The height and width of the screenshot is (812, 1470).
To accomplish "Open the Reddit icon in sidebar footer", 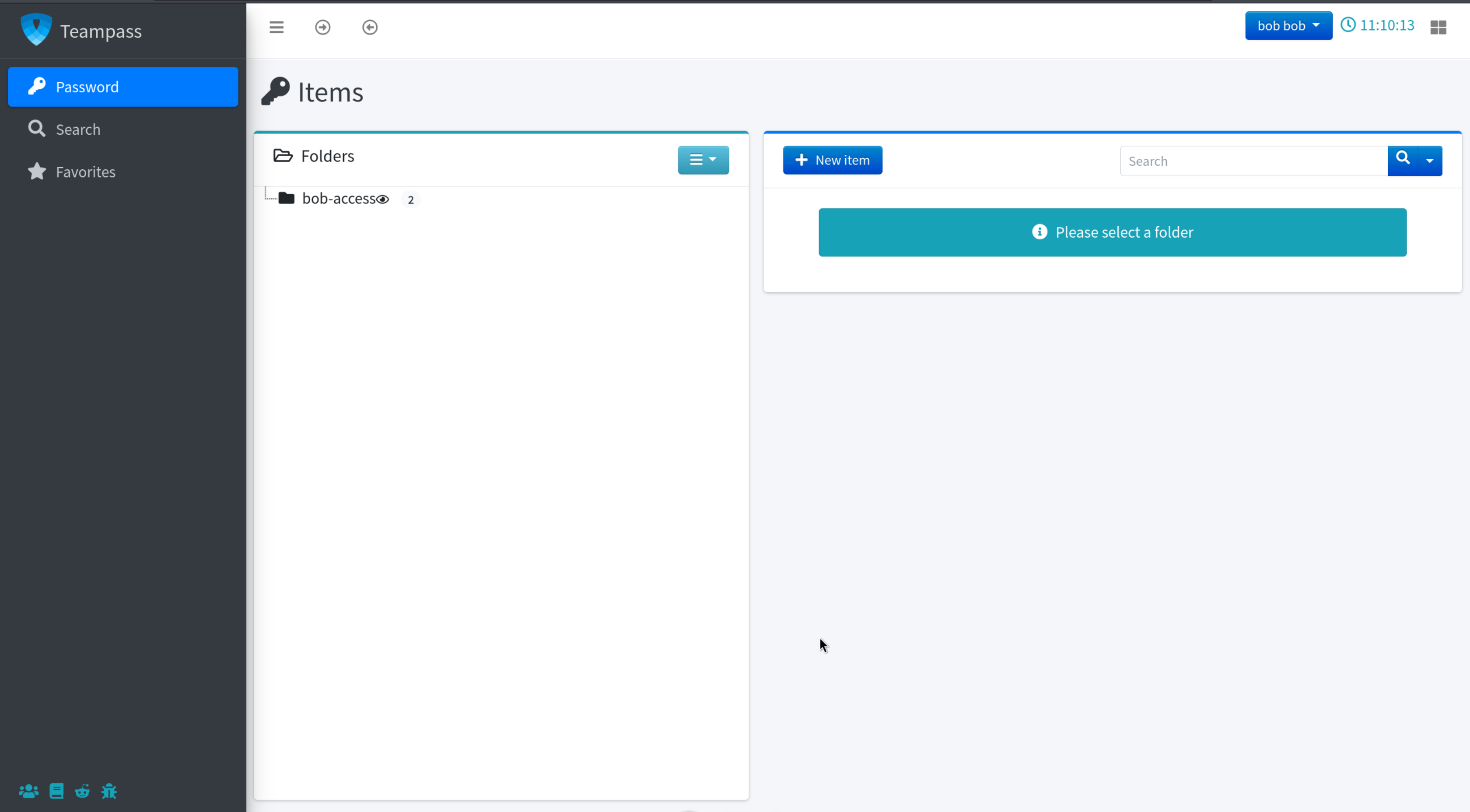I will (x=82, y=791).
